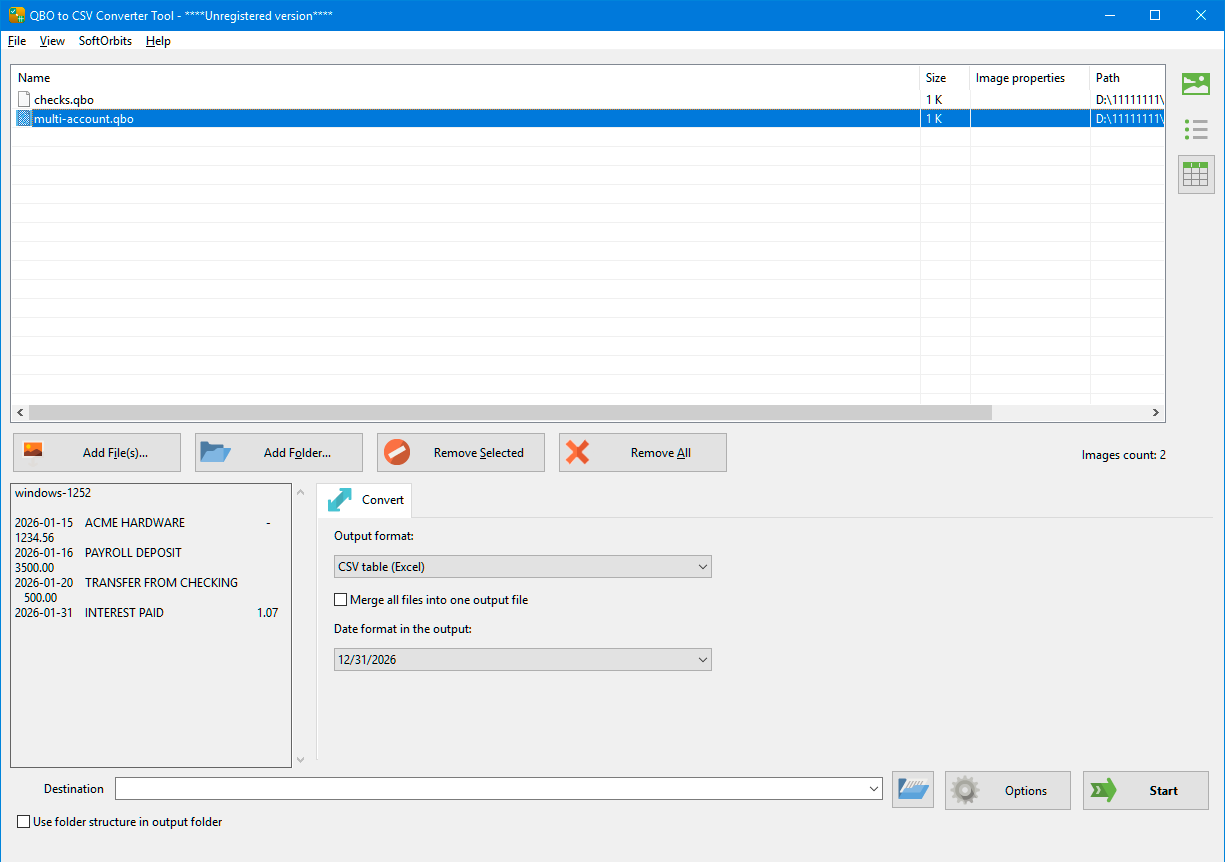Click Add Folder button

point(279,452)
